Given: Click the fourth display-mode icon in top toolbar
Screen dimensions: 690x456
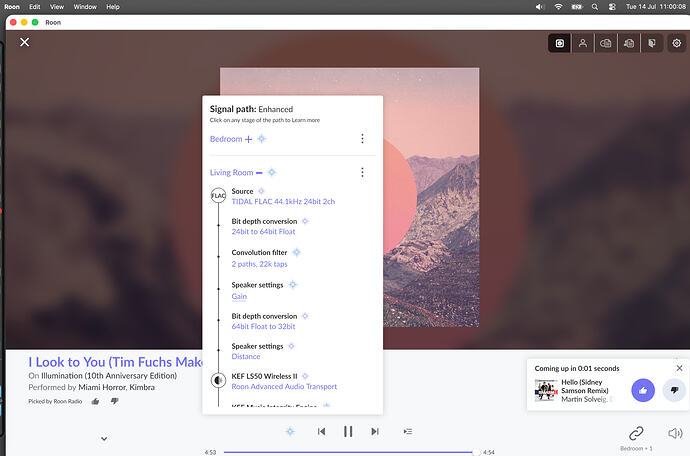Looking at the screenshot, I should (x=629, y=43).
